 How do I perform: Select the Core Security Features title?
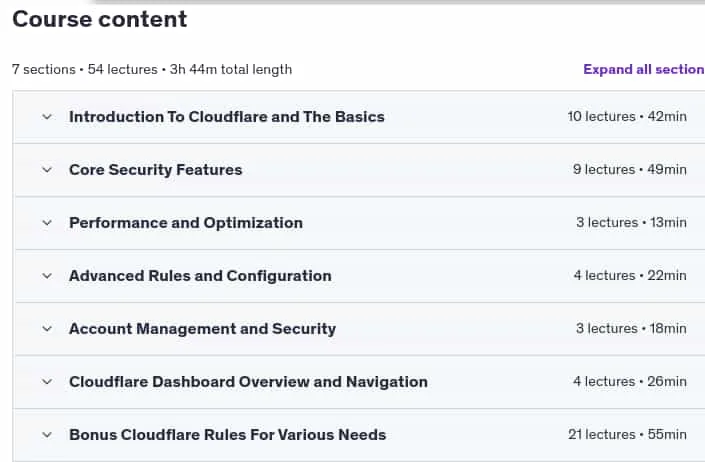(156, 170)
